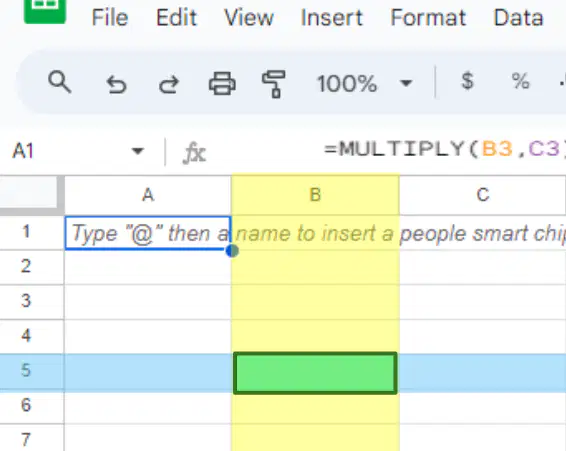Print the spreadsheet with printer icon
The image size is (566, 451).
(x=222, y=83)
